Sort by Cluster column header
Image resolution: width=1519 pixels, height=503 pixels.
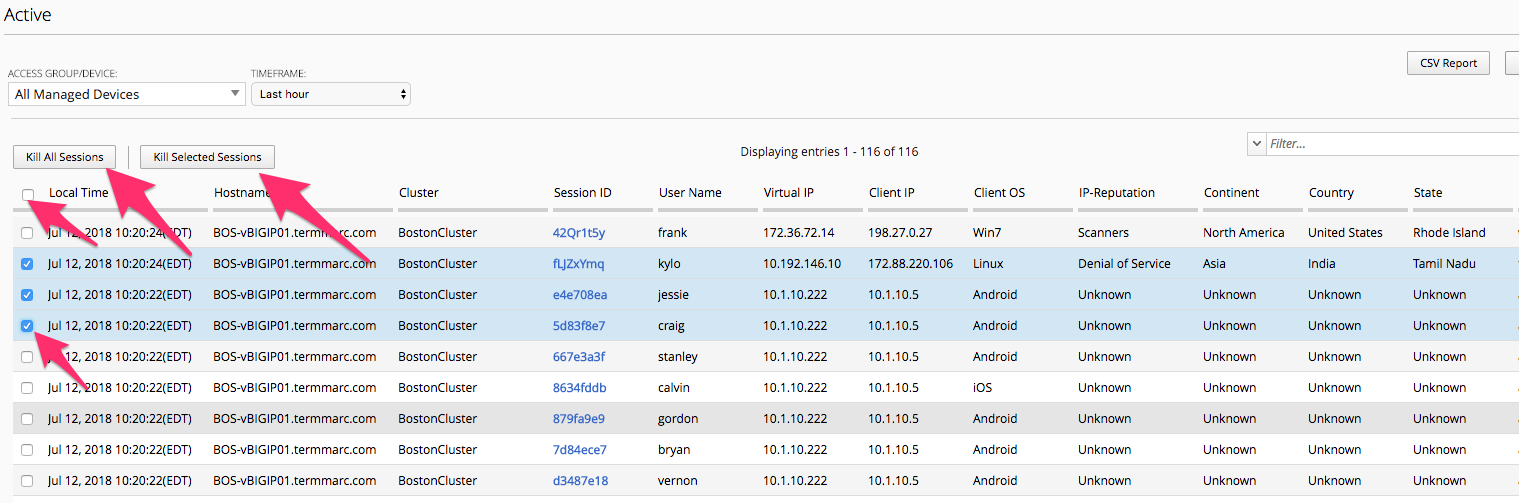(419, 193)
